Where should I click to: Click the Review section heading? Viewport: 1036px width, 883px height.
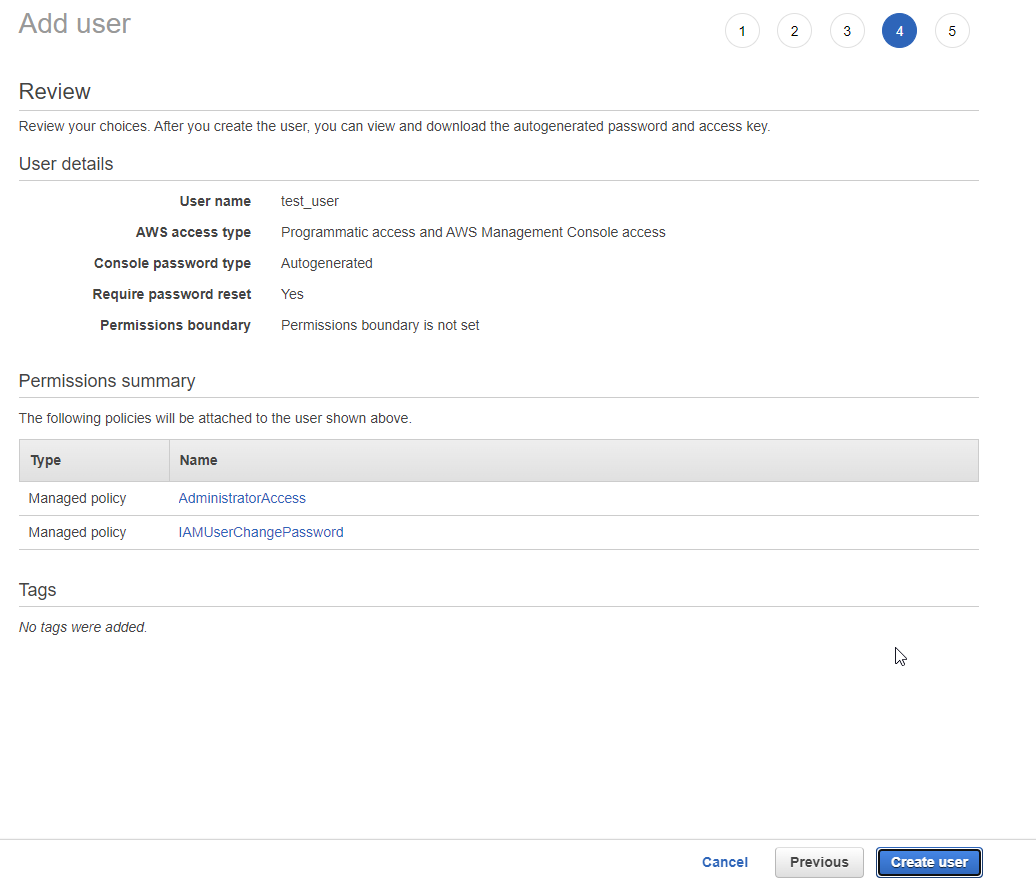click(x=54, y=91)
